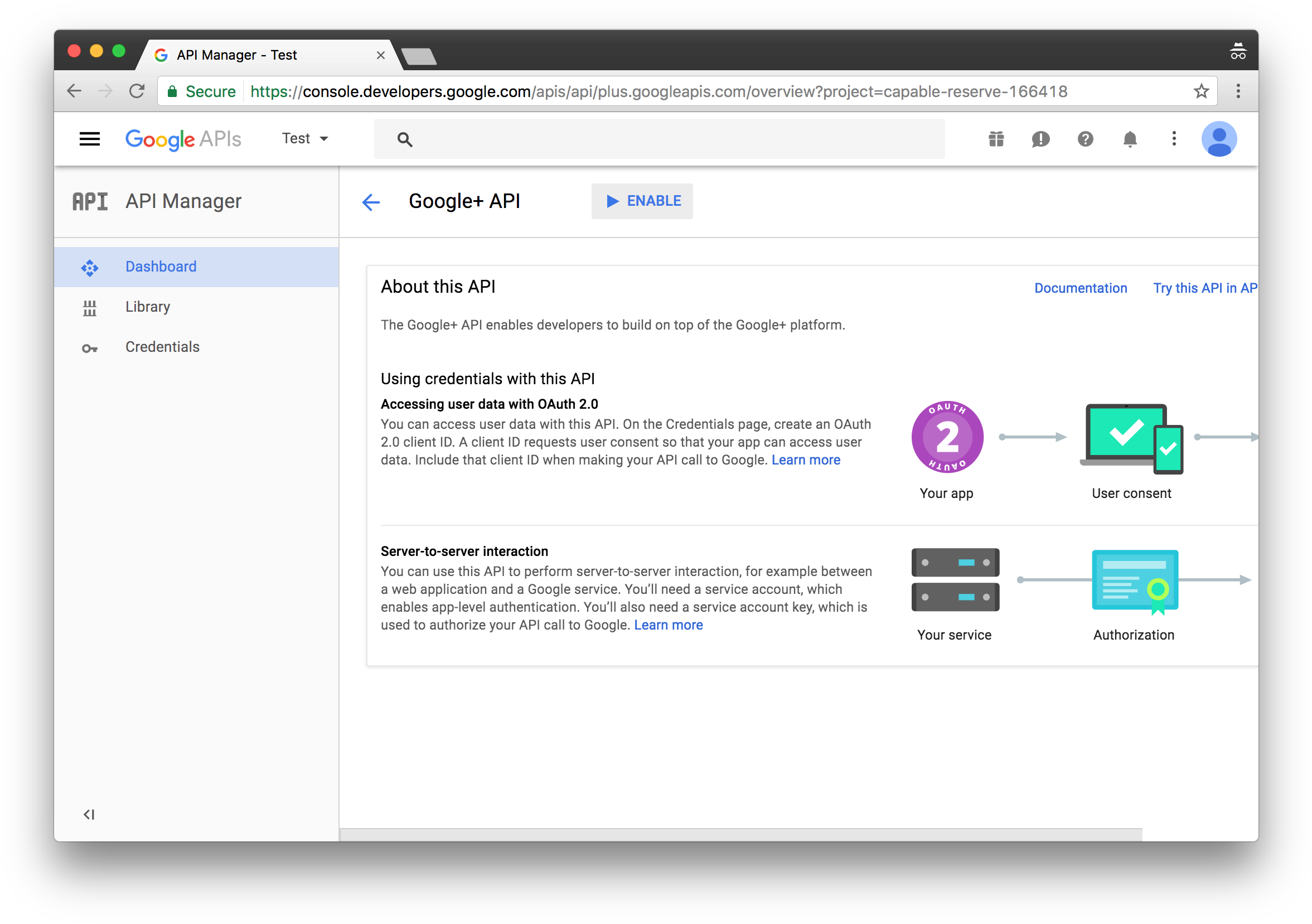The width and height of the screenshot is (1312, 924).
Task: Focus the console search field
Action: (x=659, y=139)
